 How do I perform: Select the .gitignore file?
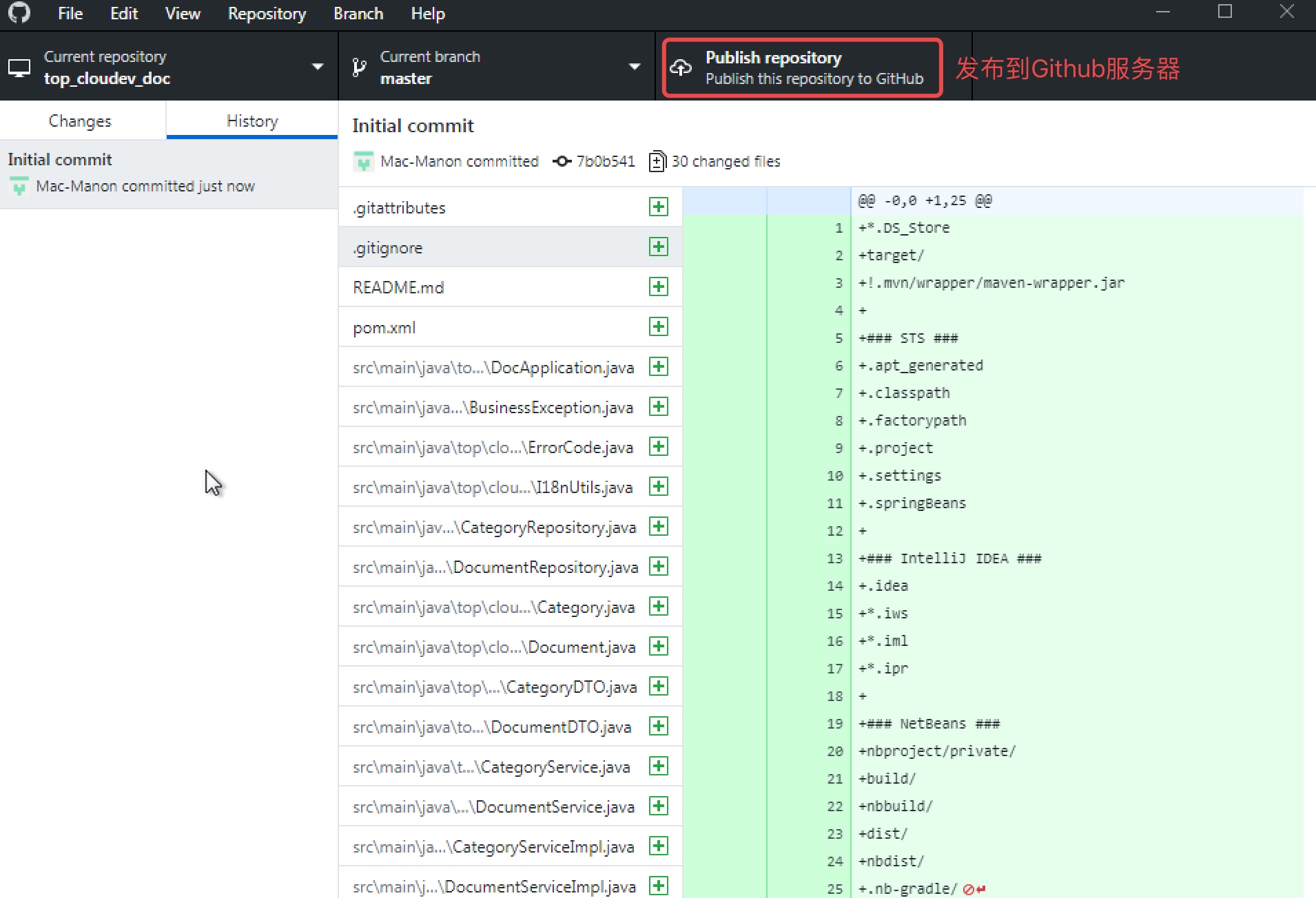[x=511, y=247]
